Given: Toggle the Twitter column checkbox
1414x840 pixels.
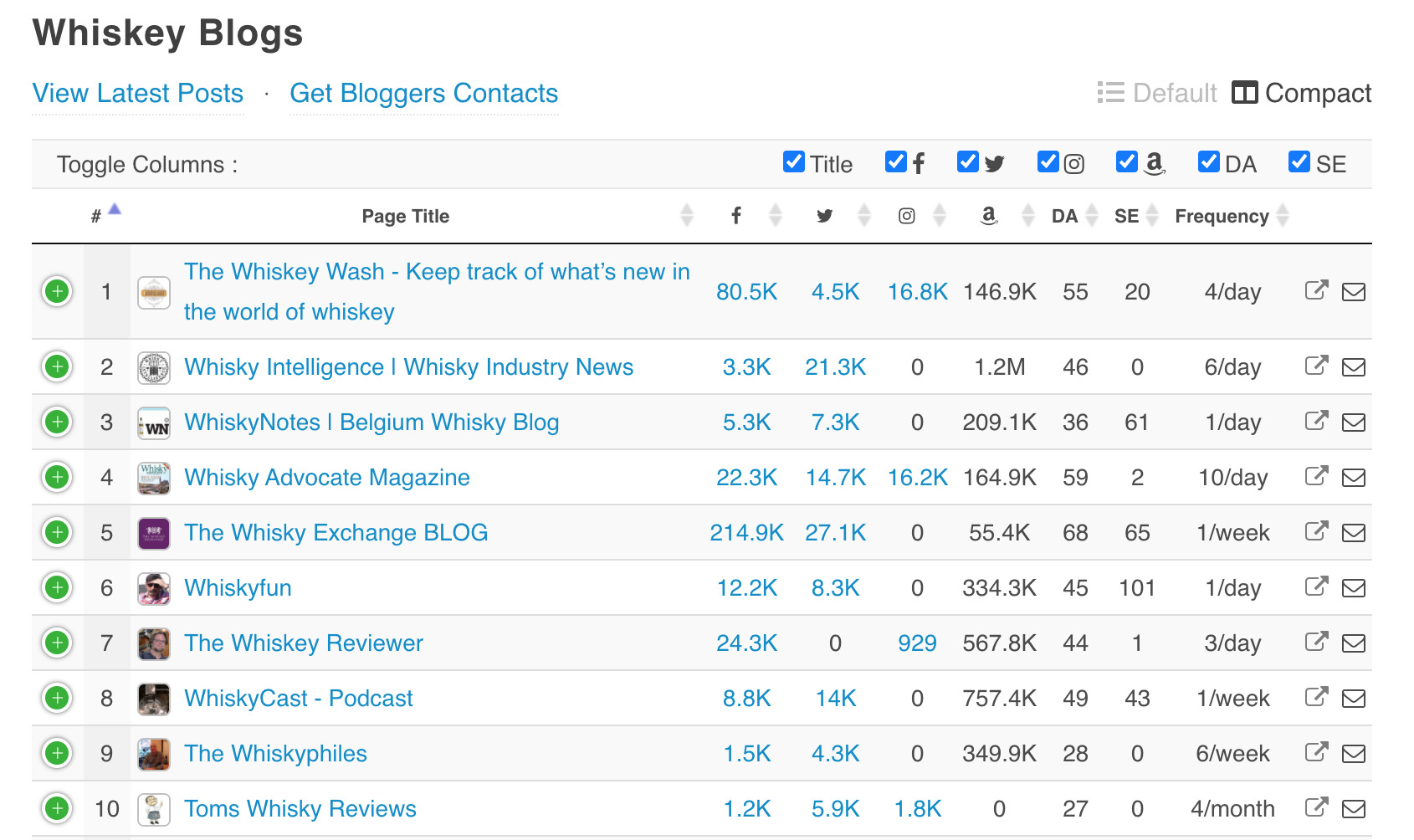Looking at the screenshot, I should coord(968,161).
